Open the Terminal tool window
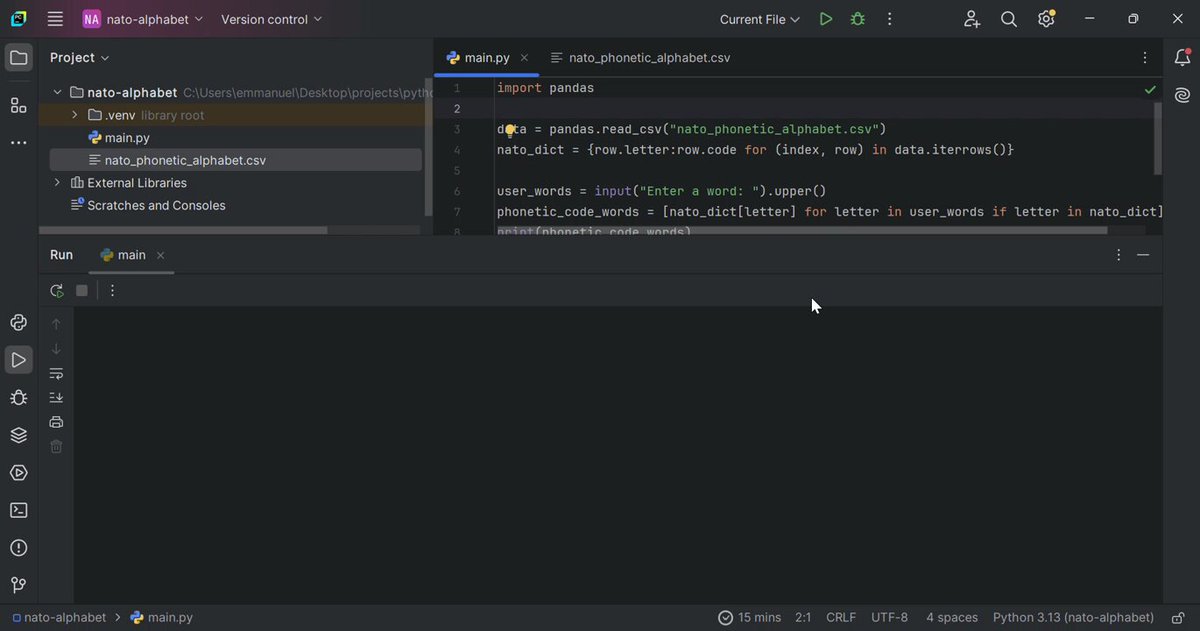 [x=18, y=510]
